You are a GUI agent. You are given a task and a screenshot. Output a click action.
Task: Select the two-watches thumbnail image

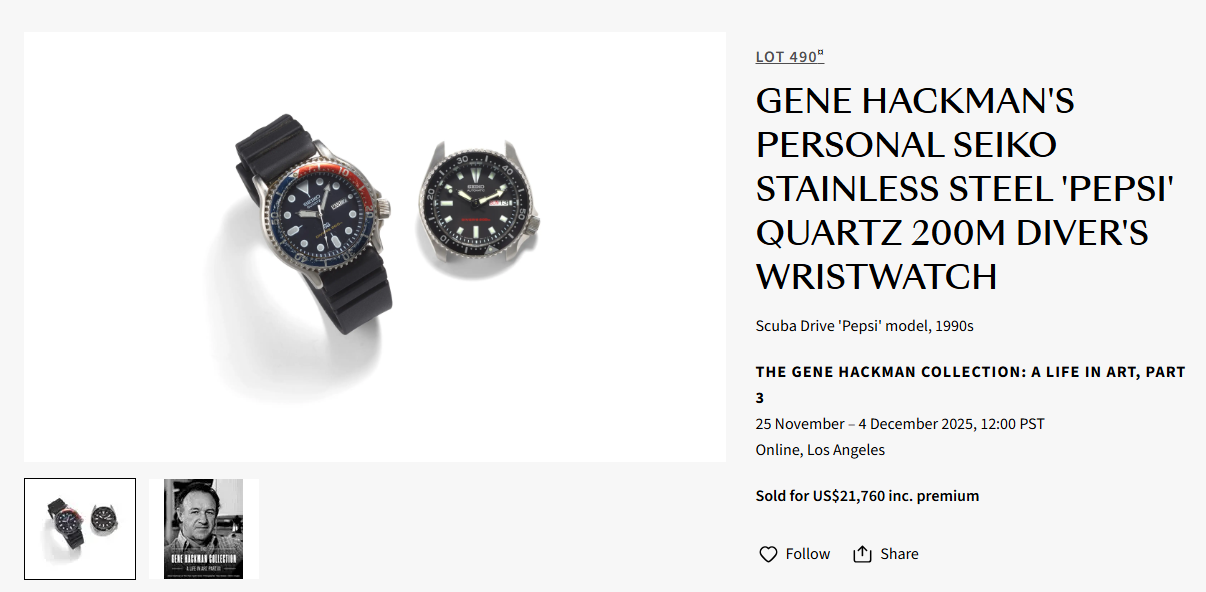coord(80,529)
